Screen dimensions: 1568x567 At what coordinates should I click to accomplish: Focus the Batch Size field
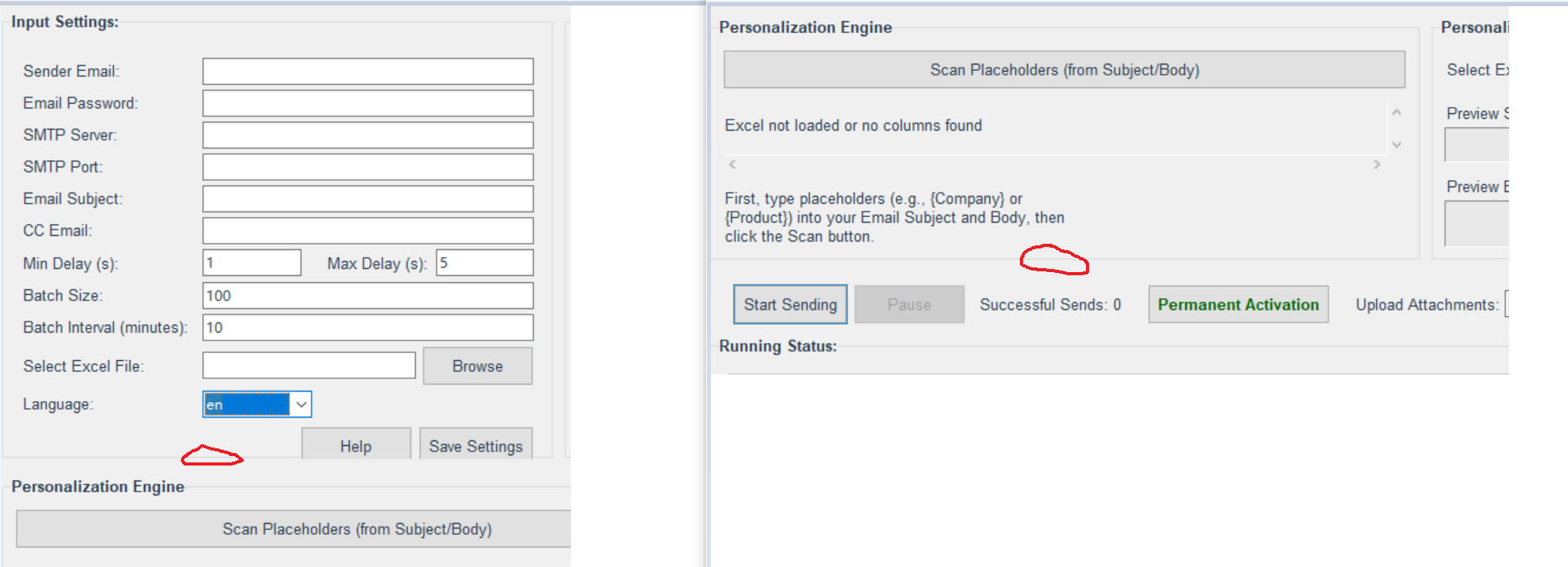367,296
